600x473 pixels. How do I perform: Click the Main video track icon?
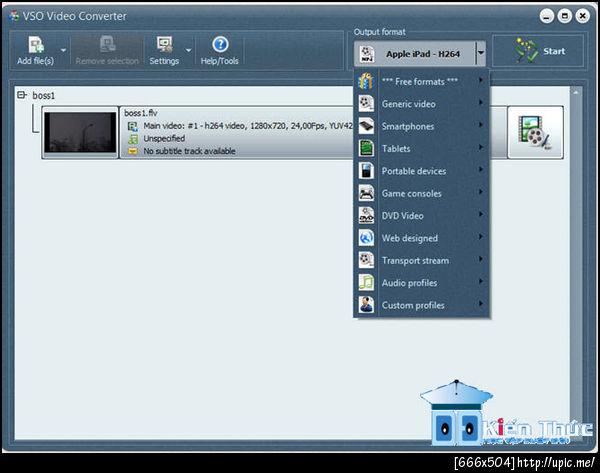132,126
